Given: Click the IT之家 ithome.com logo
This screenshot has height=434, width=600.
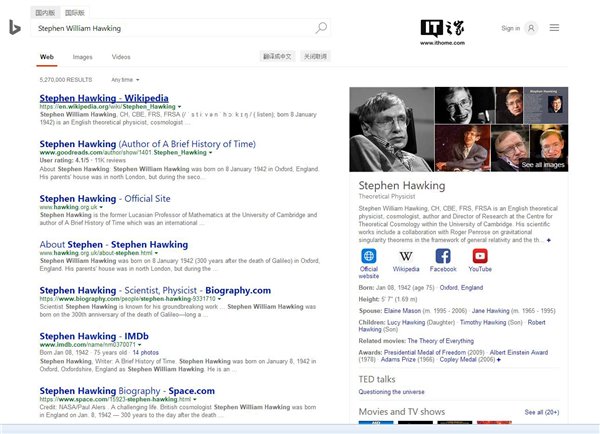Looking at the screenshot, I should tap(442, 33).
